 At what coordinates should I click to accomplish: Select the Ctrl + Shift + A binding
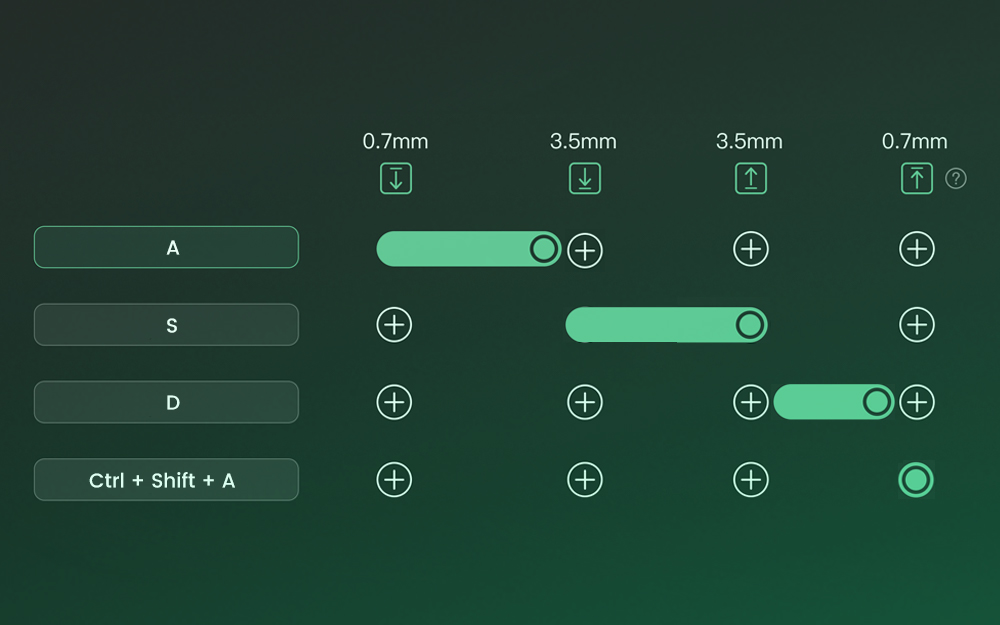(166, 480)
